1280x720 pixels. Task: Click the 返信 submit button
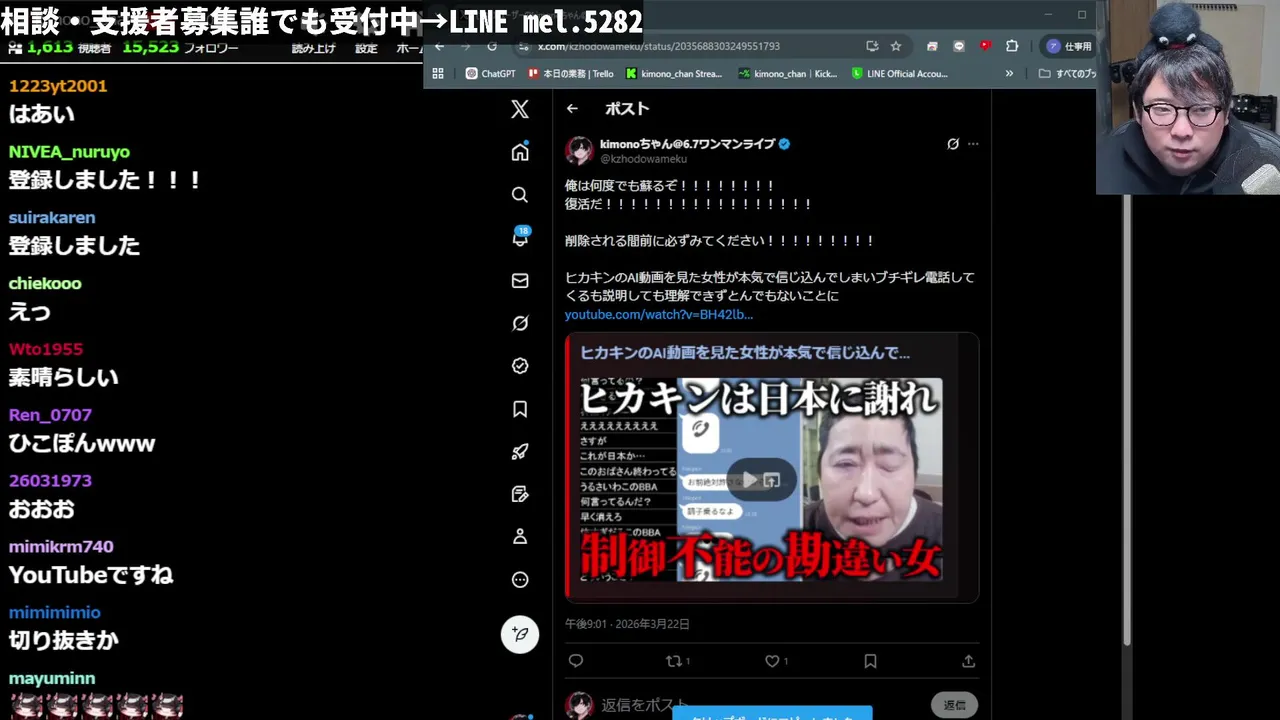pyautogui.click(x=954, y=705)
